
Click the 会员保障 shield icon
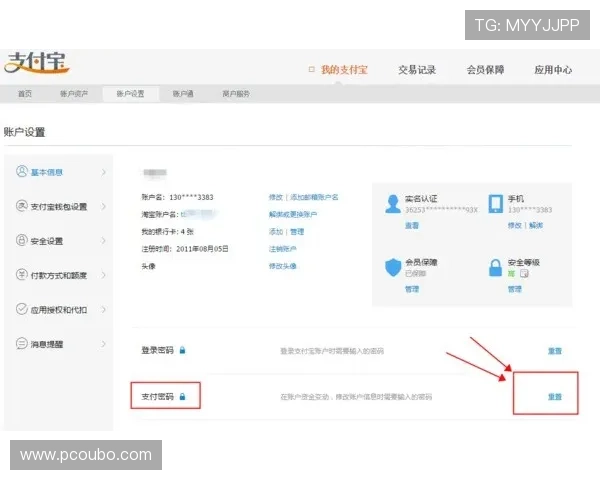[393, 268]
